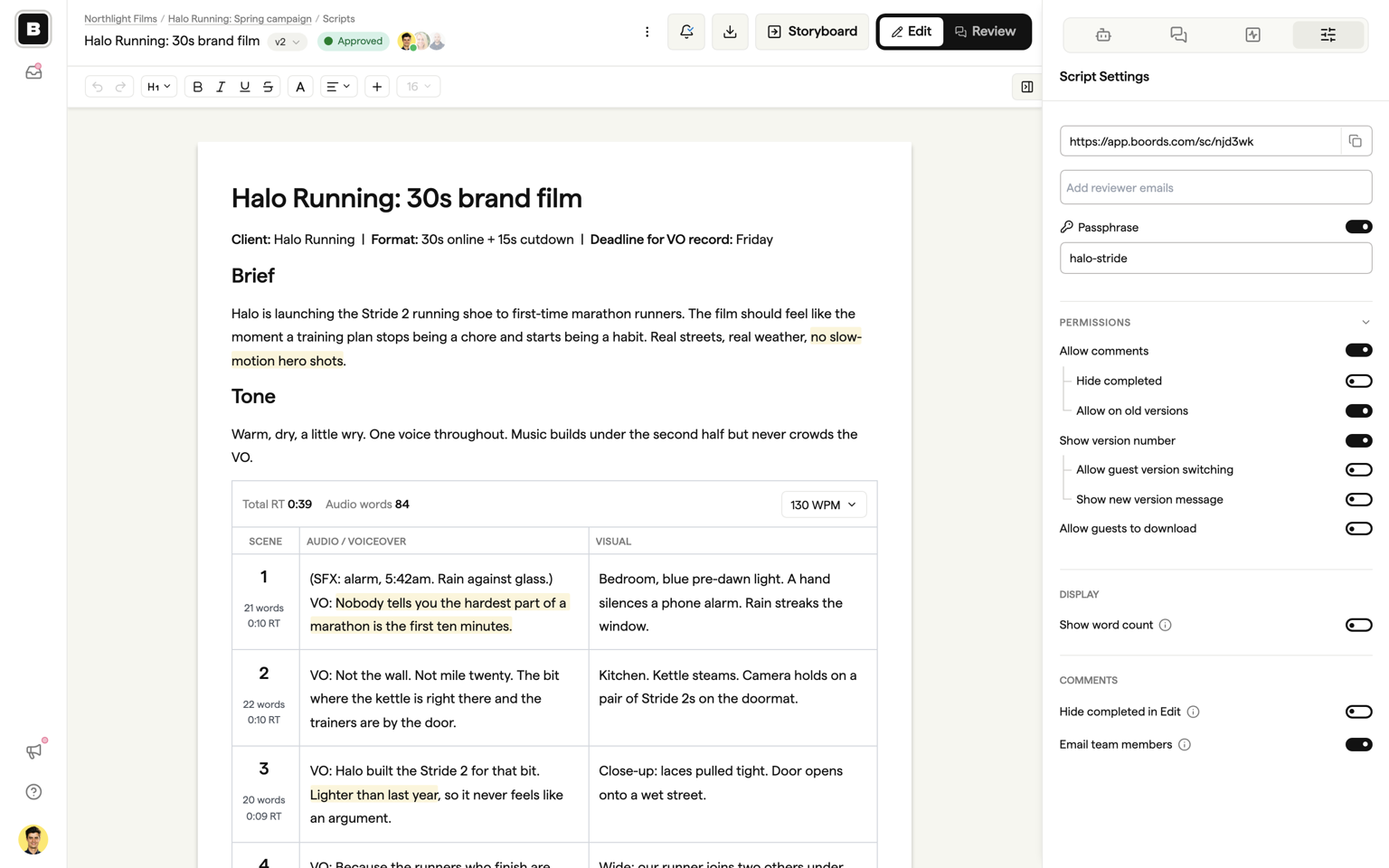Image resolution: width=1389 pixels, height=868 pixels.
Task: Open the user profile avatar in the sidebar
Action: click(33, 839)
